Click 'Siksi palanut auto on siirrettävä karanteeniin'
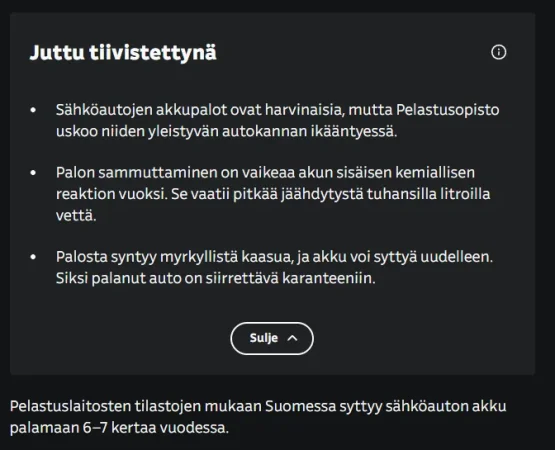The image size is (555, 450). click(215, 278)
